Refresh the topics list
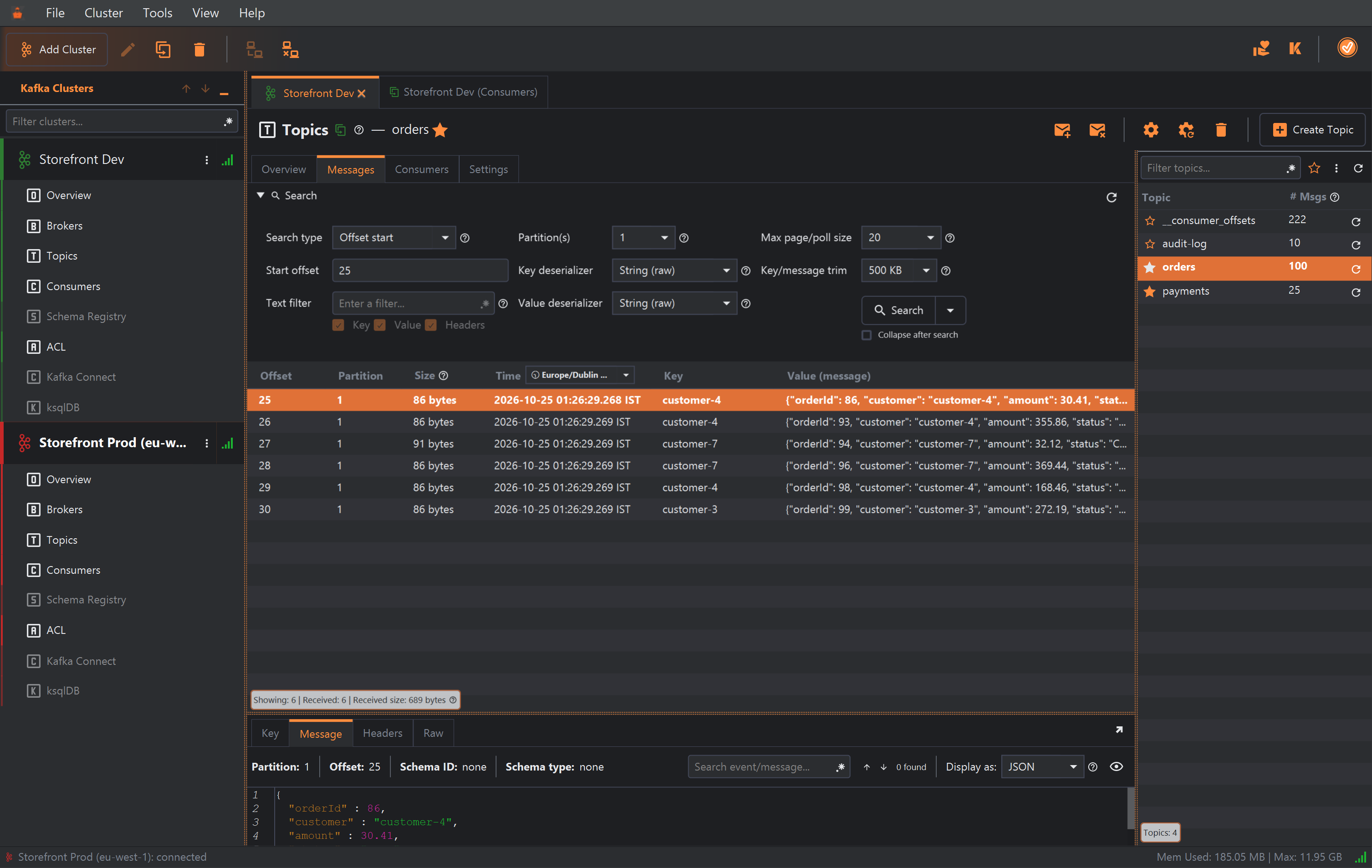 1358,168
